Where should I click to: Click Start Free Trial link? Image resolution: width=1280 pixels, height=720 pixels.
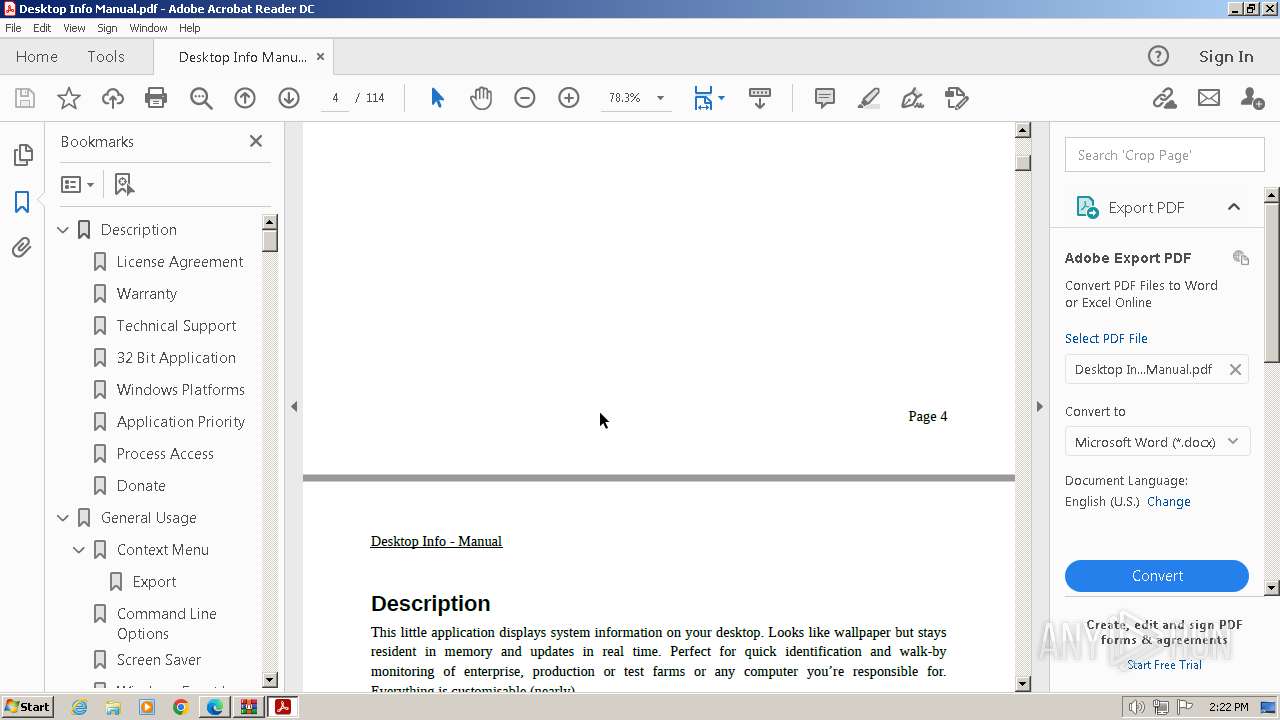pyautogui.click(x=1164, y=665)
